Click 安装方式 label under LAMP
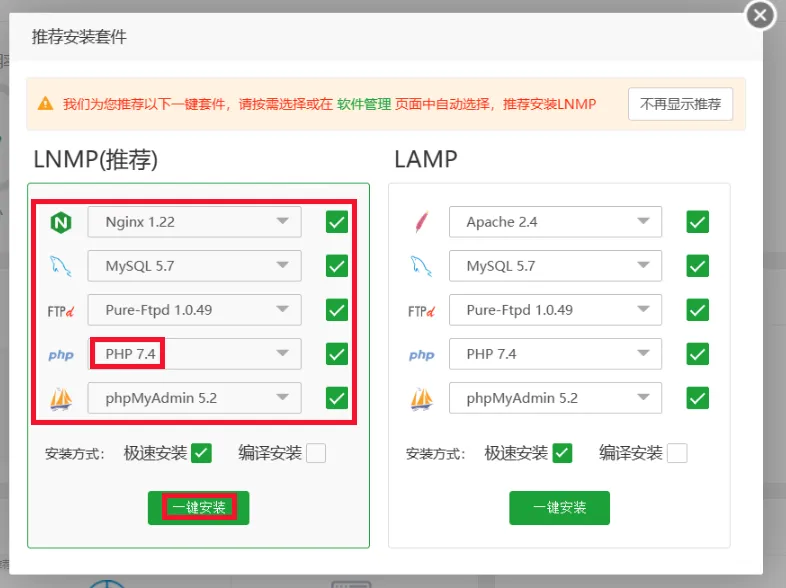This screenshot has width=786, height=588. [x=436, y=454]
